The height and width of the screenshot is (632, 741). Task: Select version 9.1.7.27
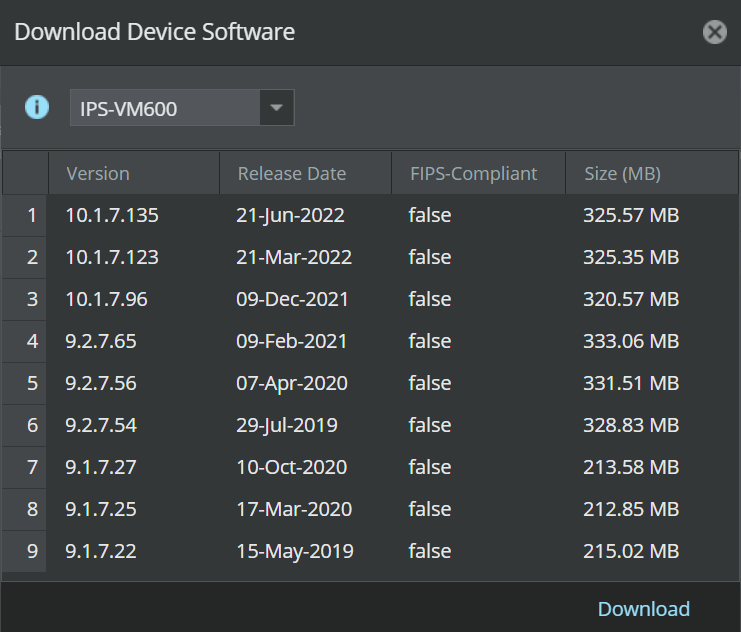click(x=101, y=468)
